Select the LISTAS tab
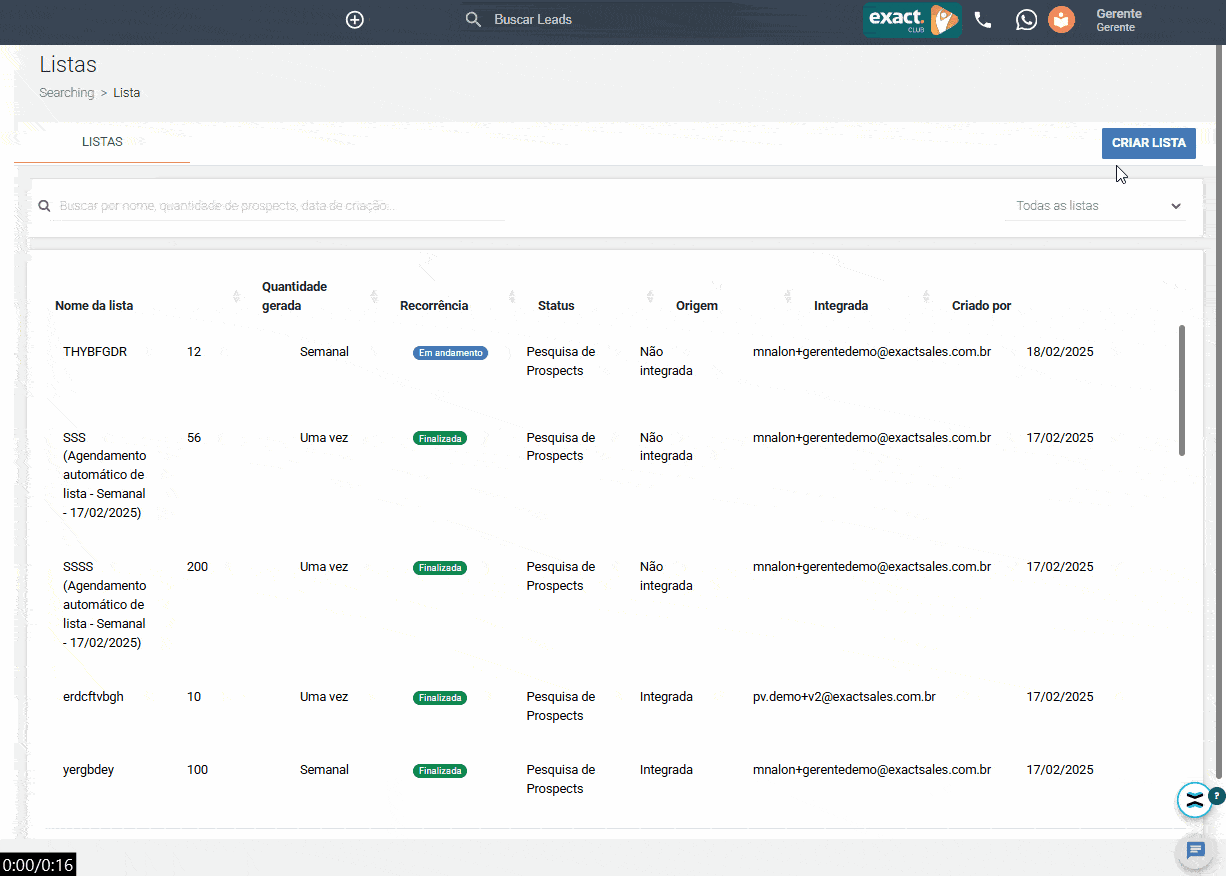 pyautogui.click(x=102, y=142)
